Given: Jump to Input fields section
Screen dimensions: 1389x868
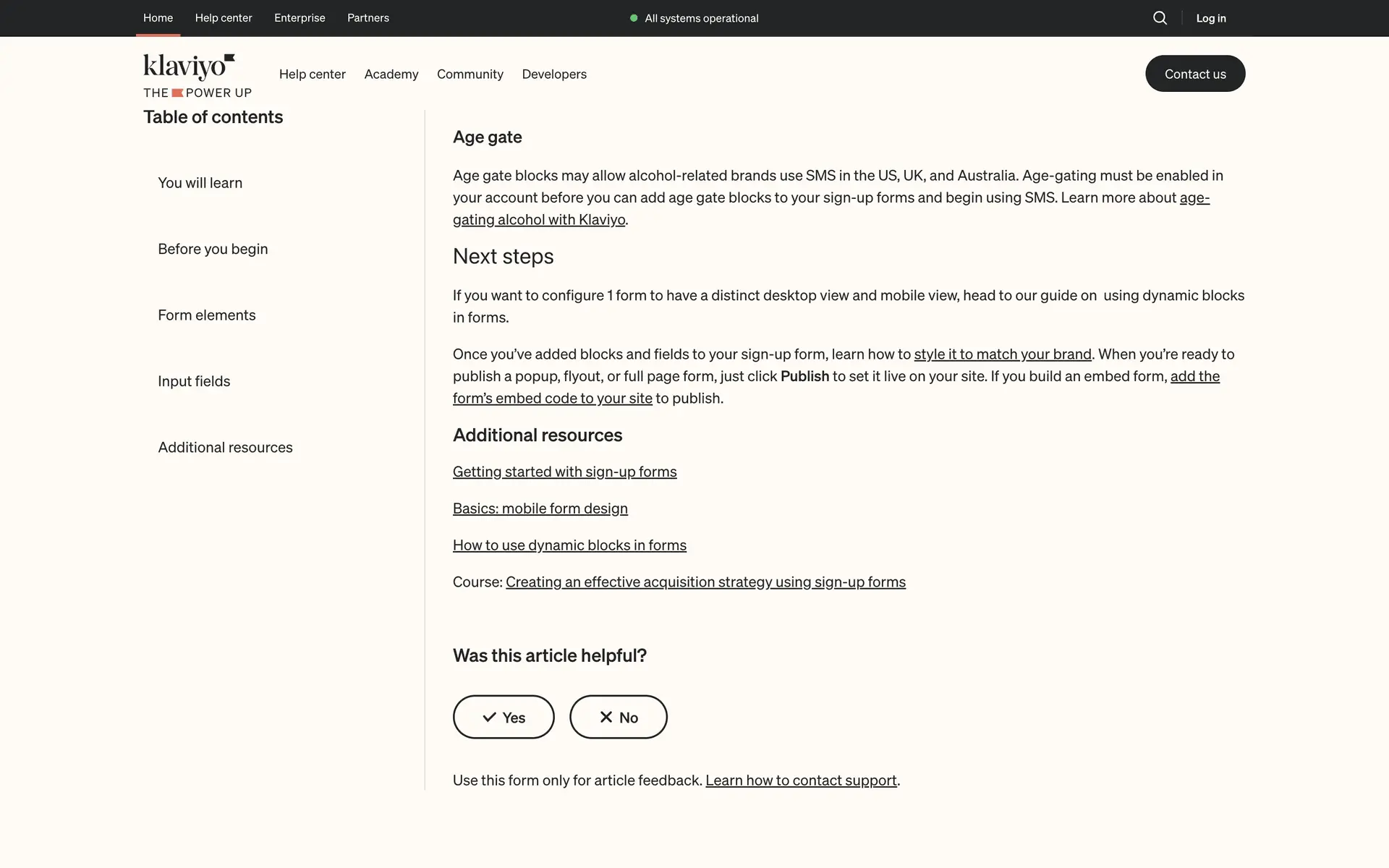Looking at the screenshot, I should tap(194, 381).
